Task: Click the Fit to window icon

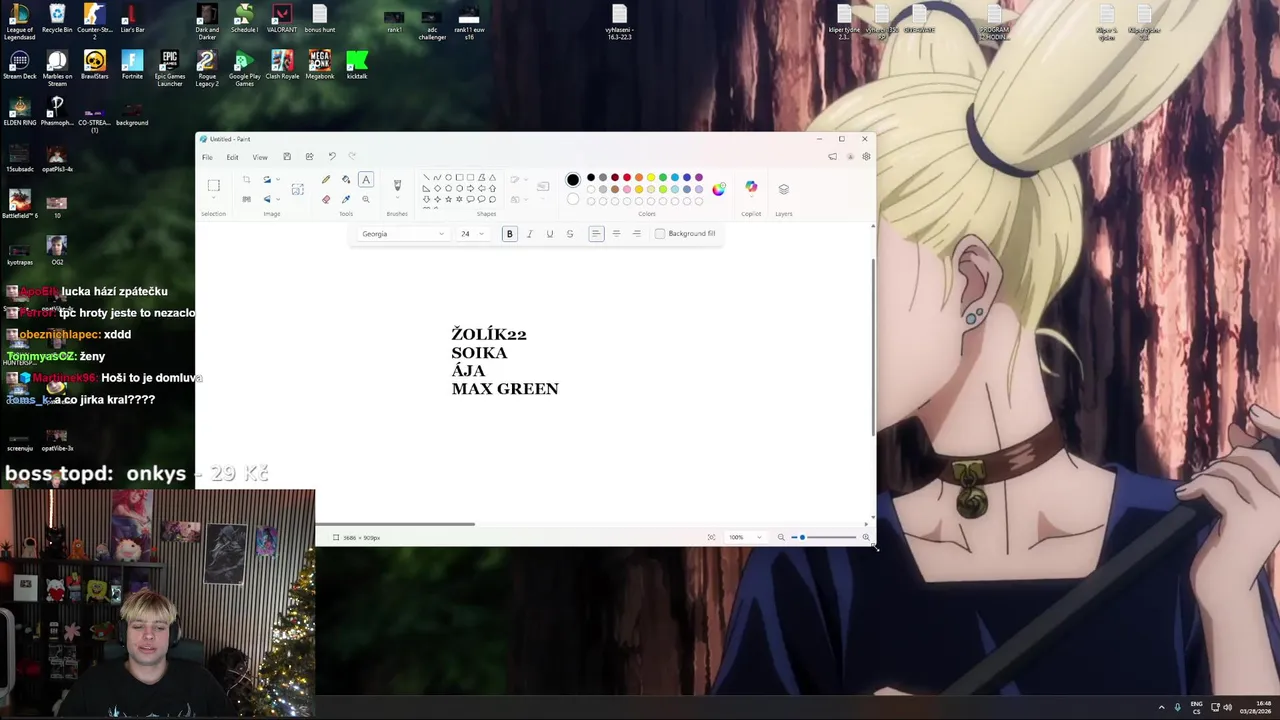Action: pos(711,537)
